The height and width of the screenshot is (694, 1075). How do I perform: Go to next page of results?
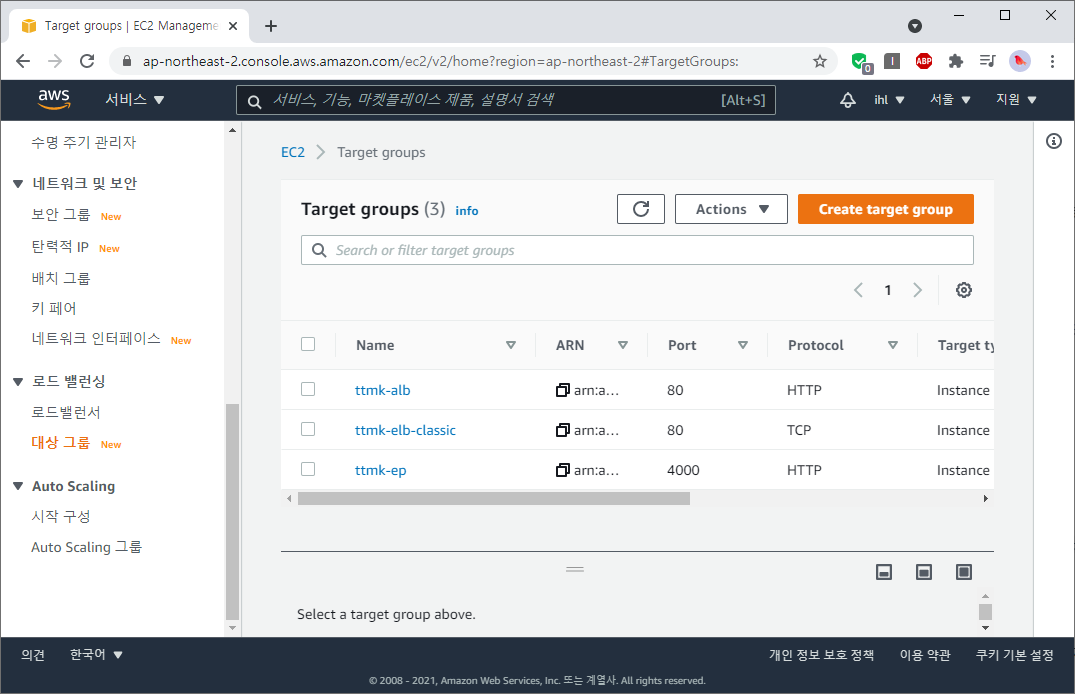tap(917, 290)
